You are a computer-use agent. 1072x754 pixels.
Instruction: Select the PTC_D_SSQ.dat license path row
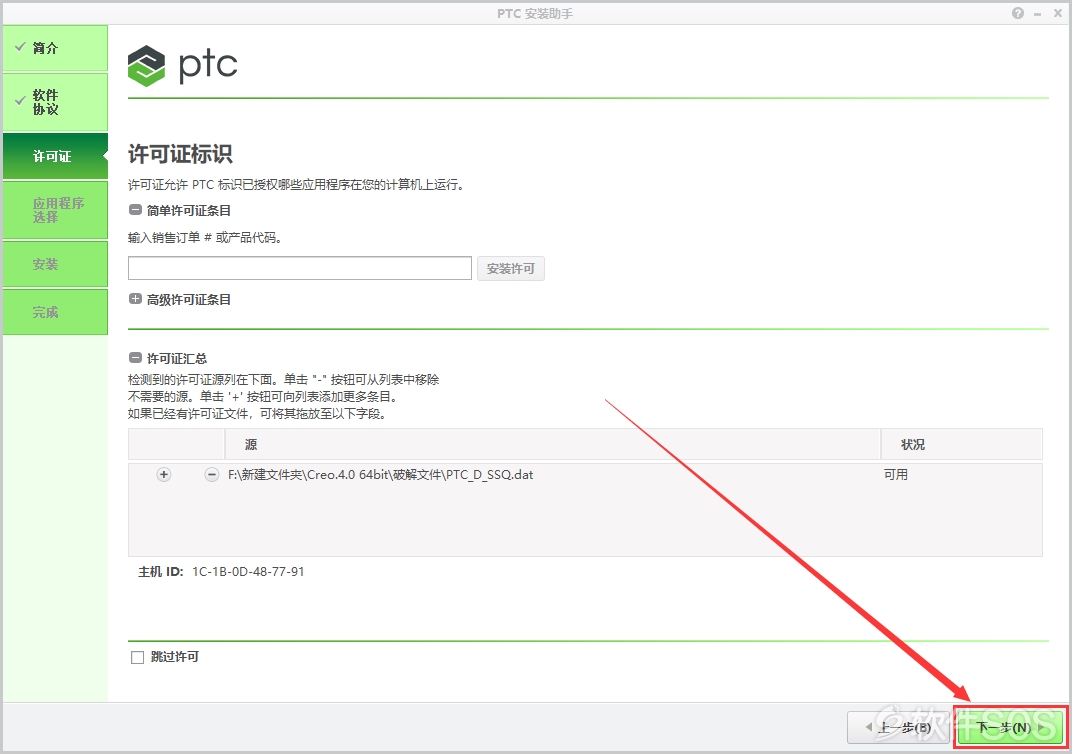pyautogui.click(x=380, y=474)
